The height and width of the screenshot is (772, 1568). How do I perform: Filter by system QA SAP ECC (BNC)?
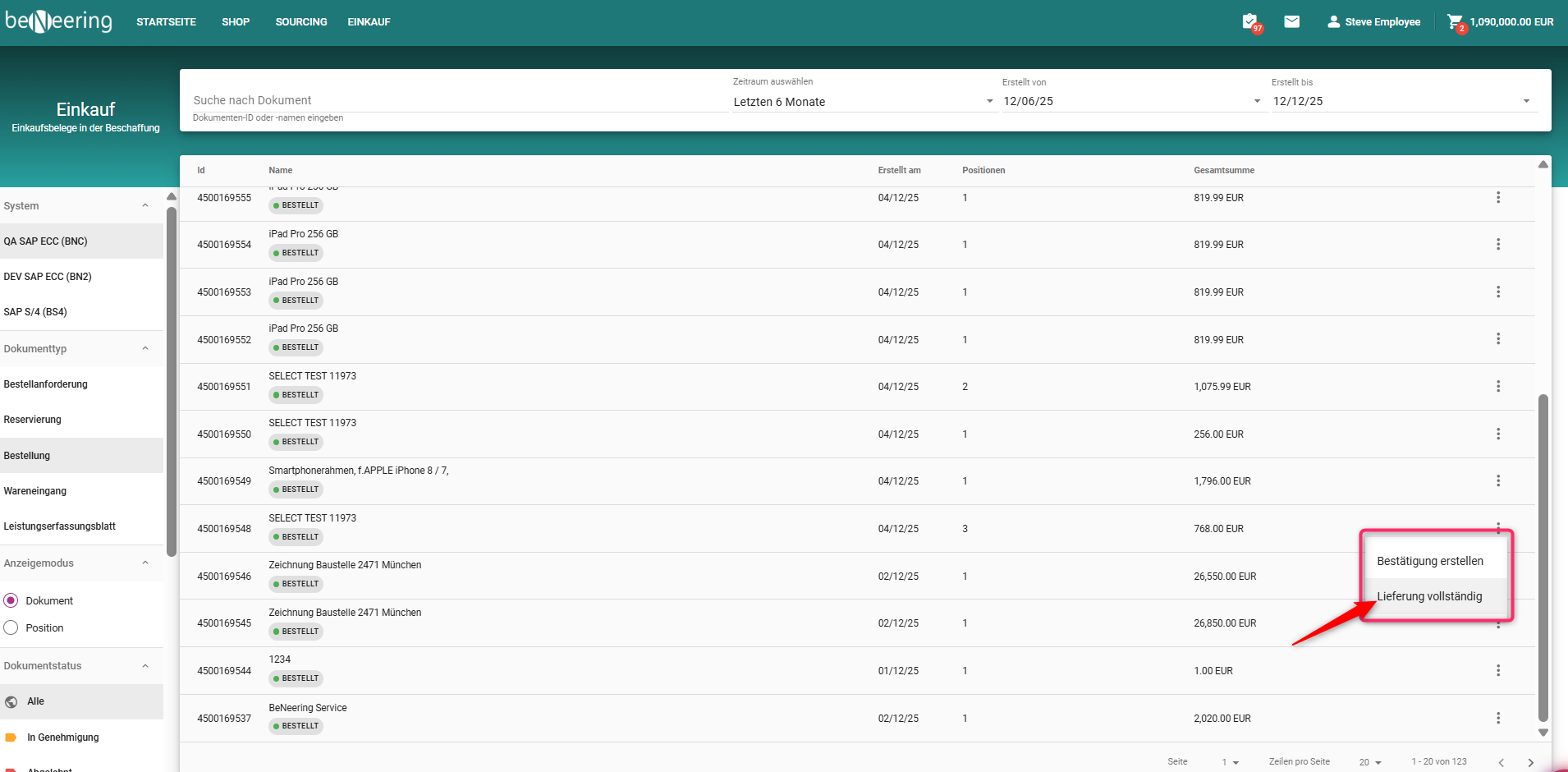tap(81, 241)
